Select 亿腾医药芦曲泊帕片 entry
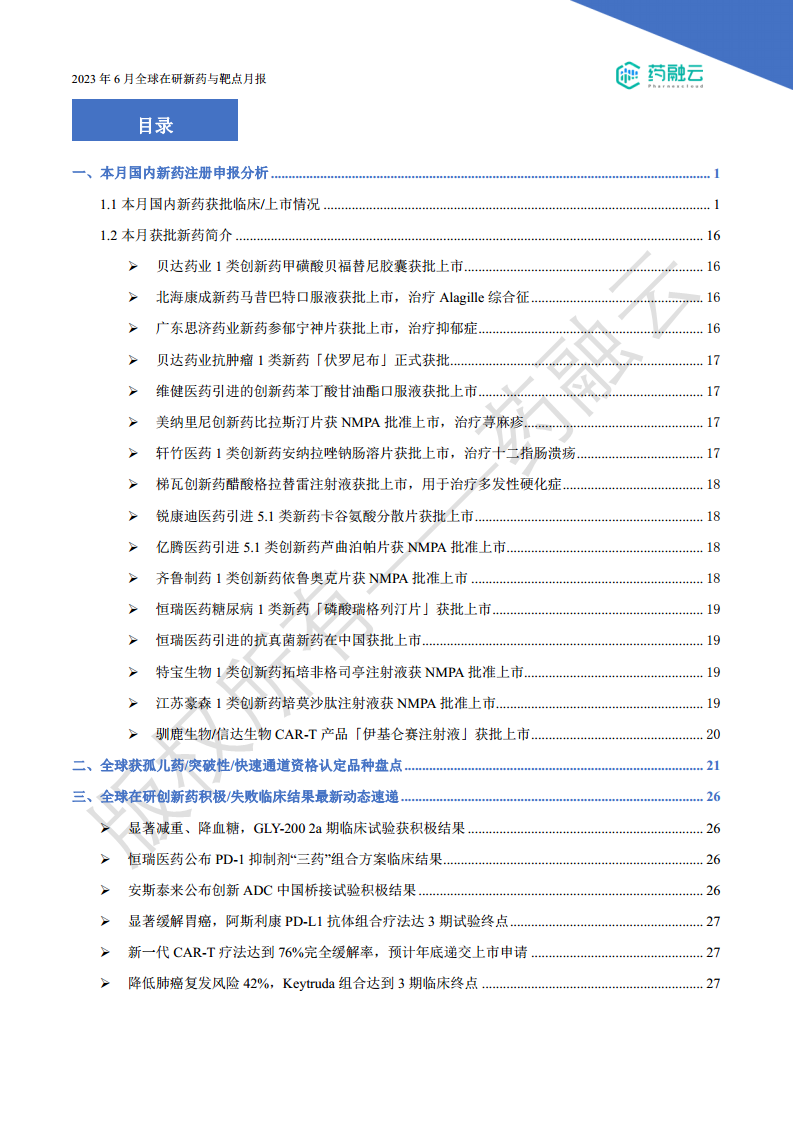The height and width of the screenshot is (1122, 793). [424, 547]
